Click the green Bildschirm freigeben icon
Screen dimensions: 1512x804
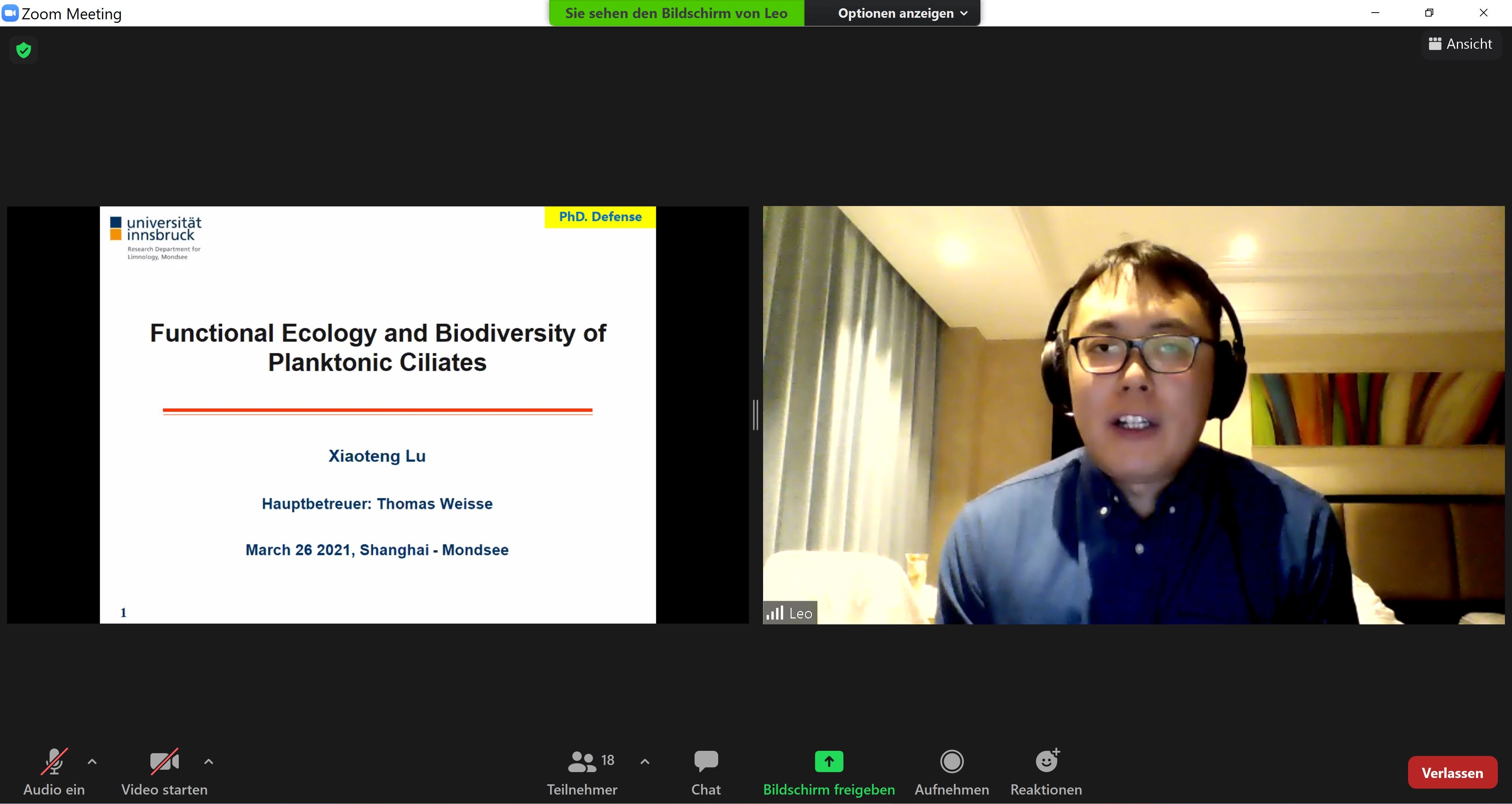829,762
